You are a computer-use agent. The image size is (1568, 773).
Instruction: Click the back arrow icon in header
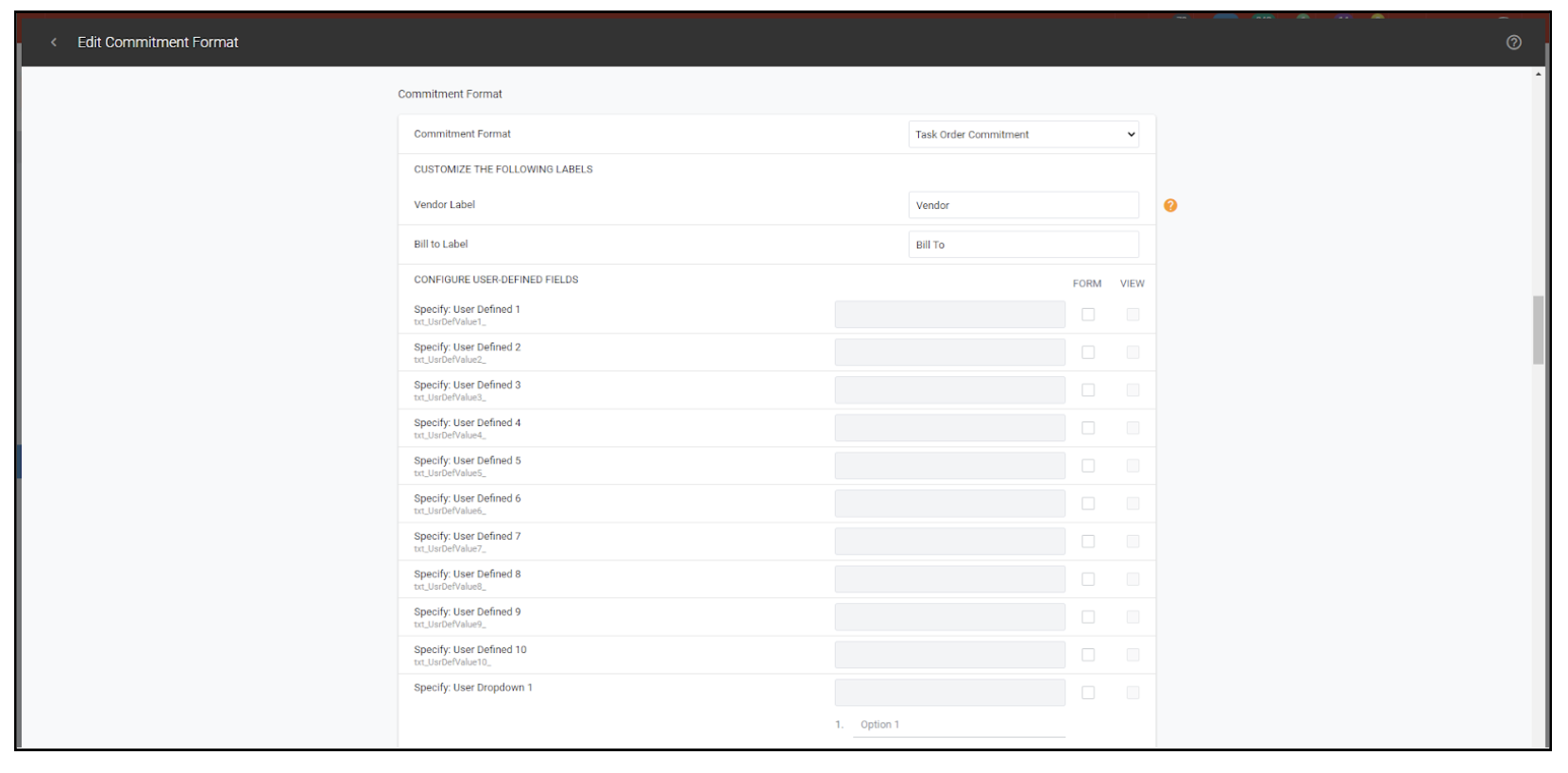click(x=54, y=43)
